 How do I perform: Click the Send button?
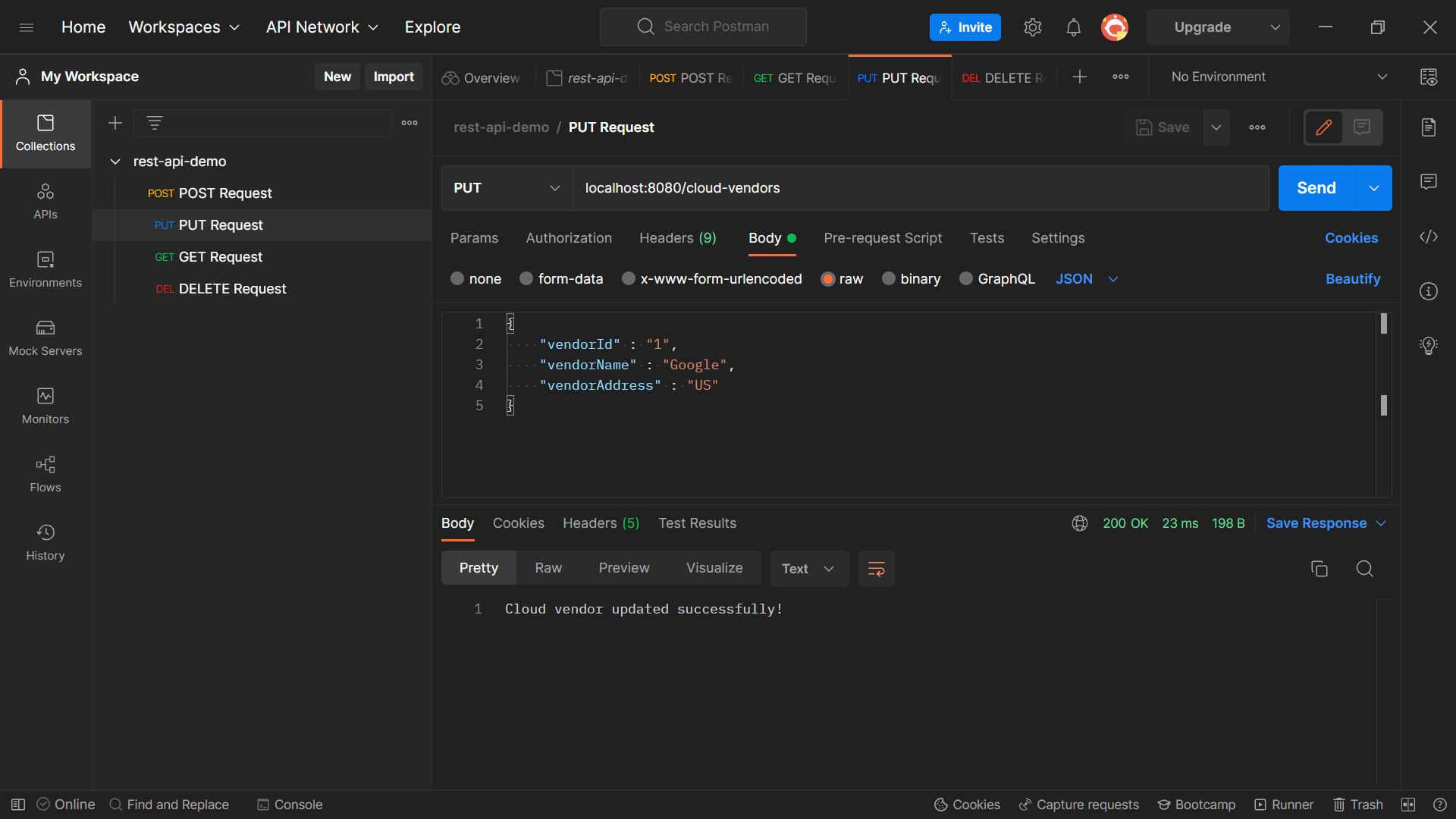[1316, 187]
